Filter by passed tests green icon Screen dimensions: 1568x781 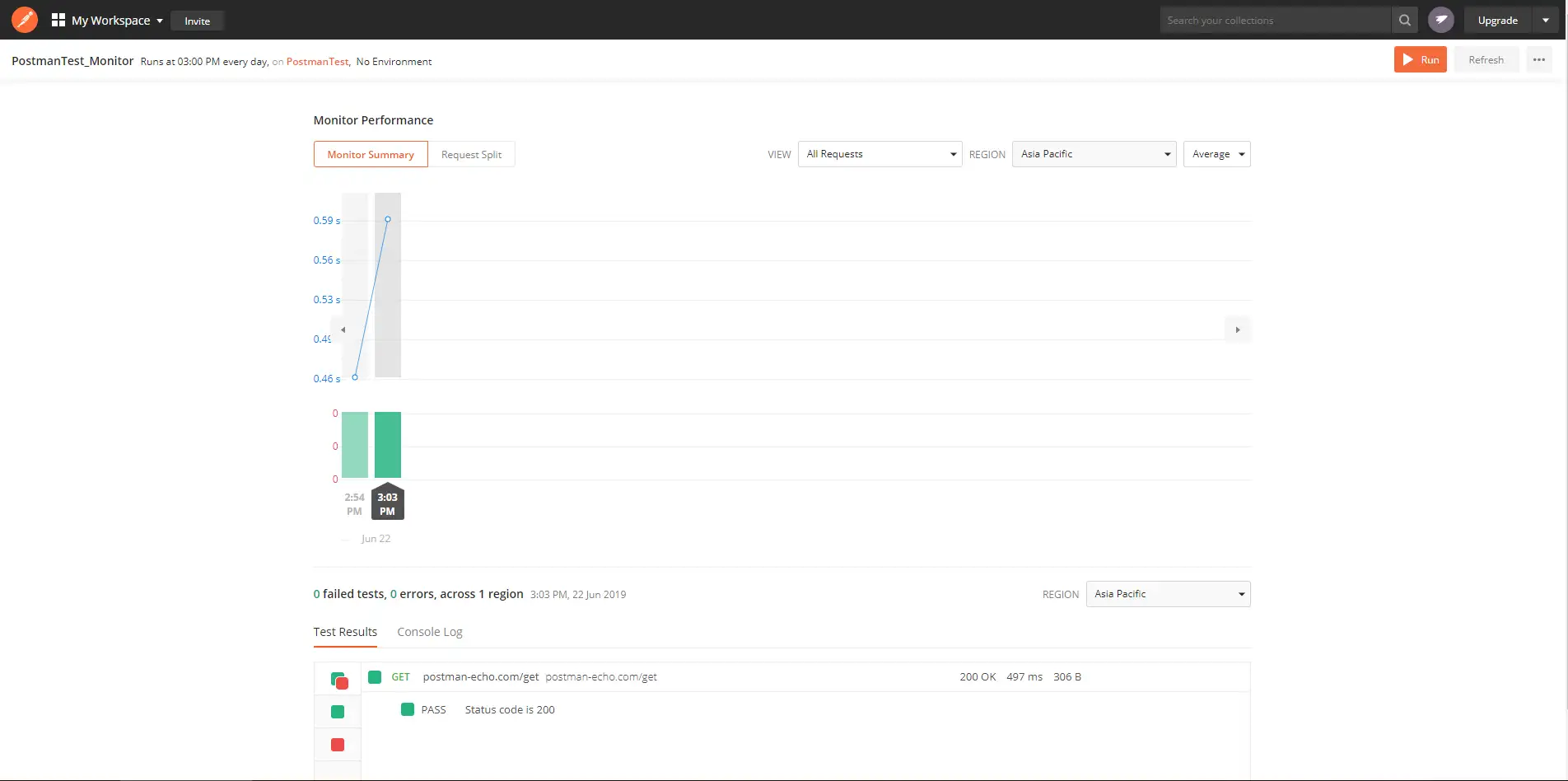click(338, 712)
